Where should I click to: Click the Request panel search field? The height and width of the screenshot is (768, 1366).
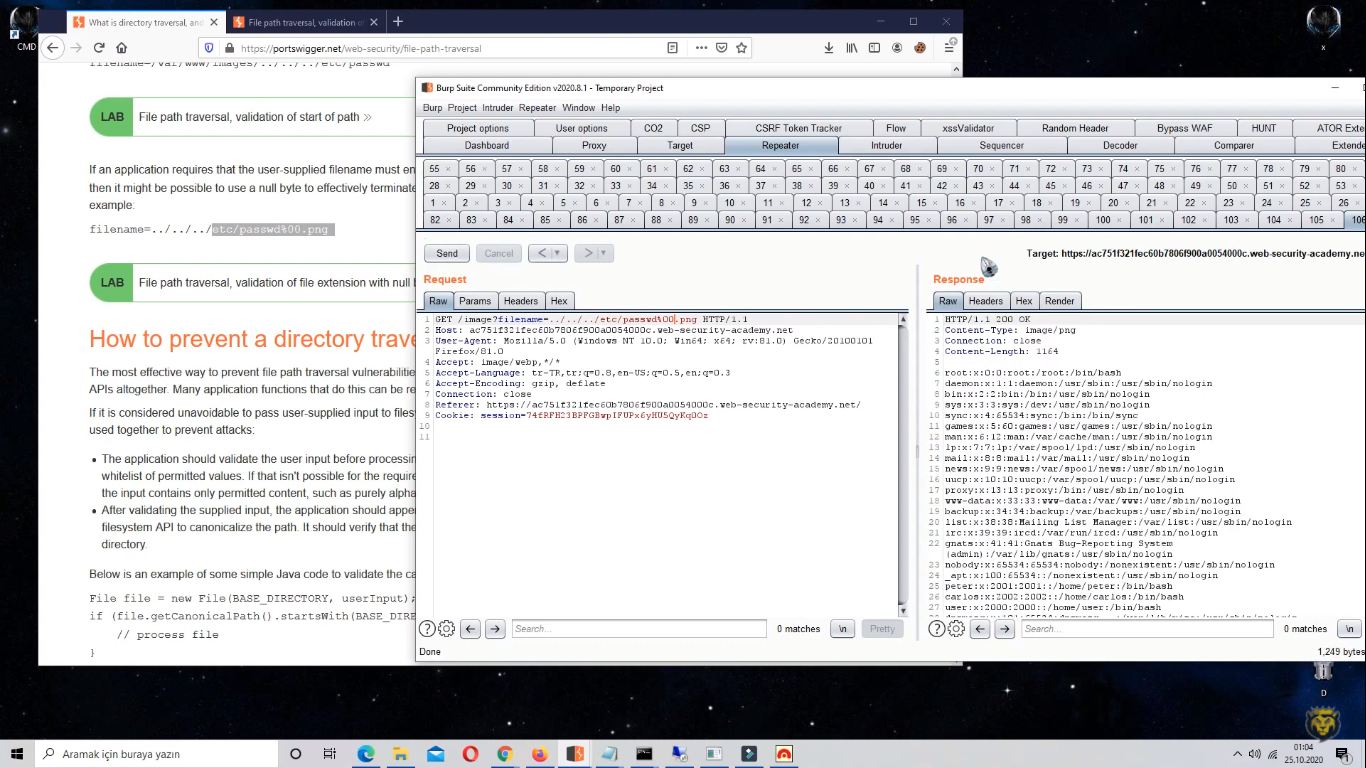(x=639, y=629)
